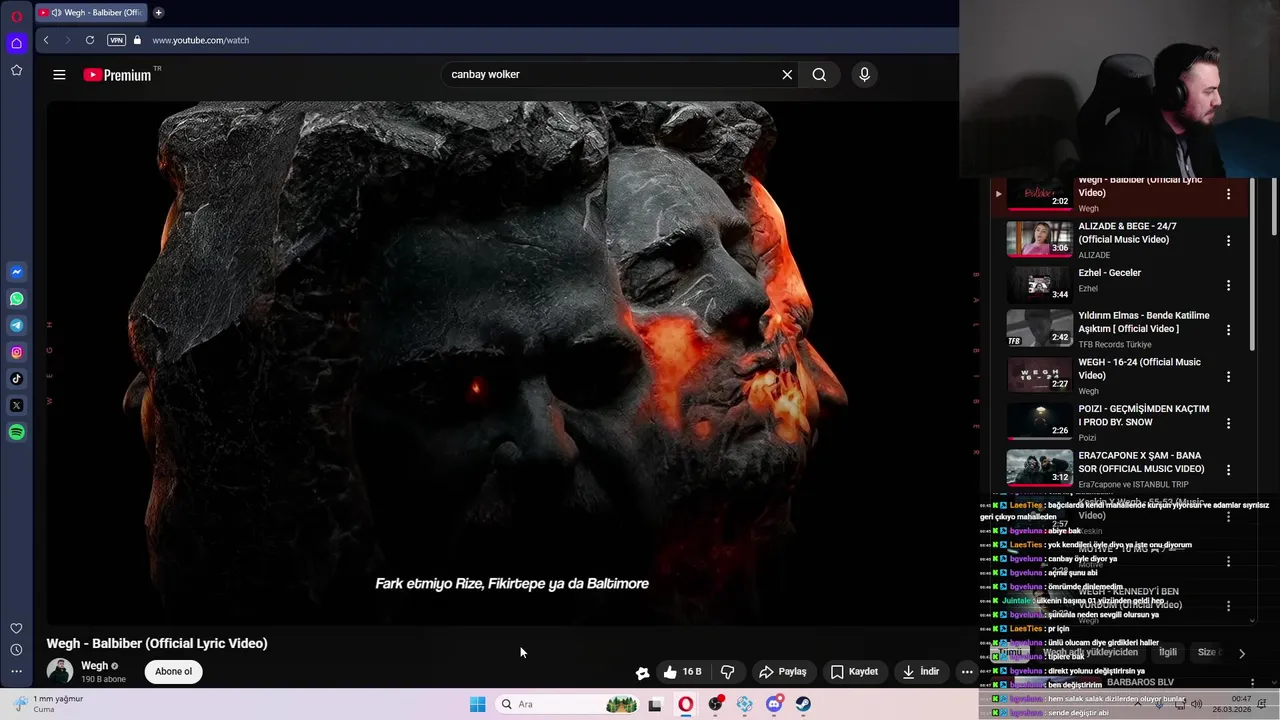Open POIZI - GEÇMİŞİMDEN KAÇTIM title

click(1143, 415)
